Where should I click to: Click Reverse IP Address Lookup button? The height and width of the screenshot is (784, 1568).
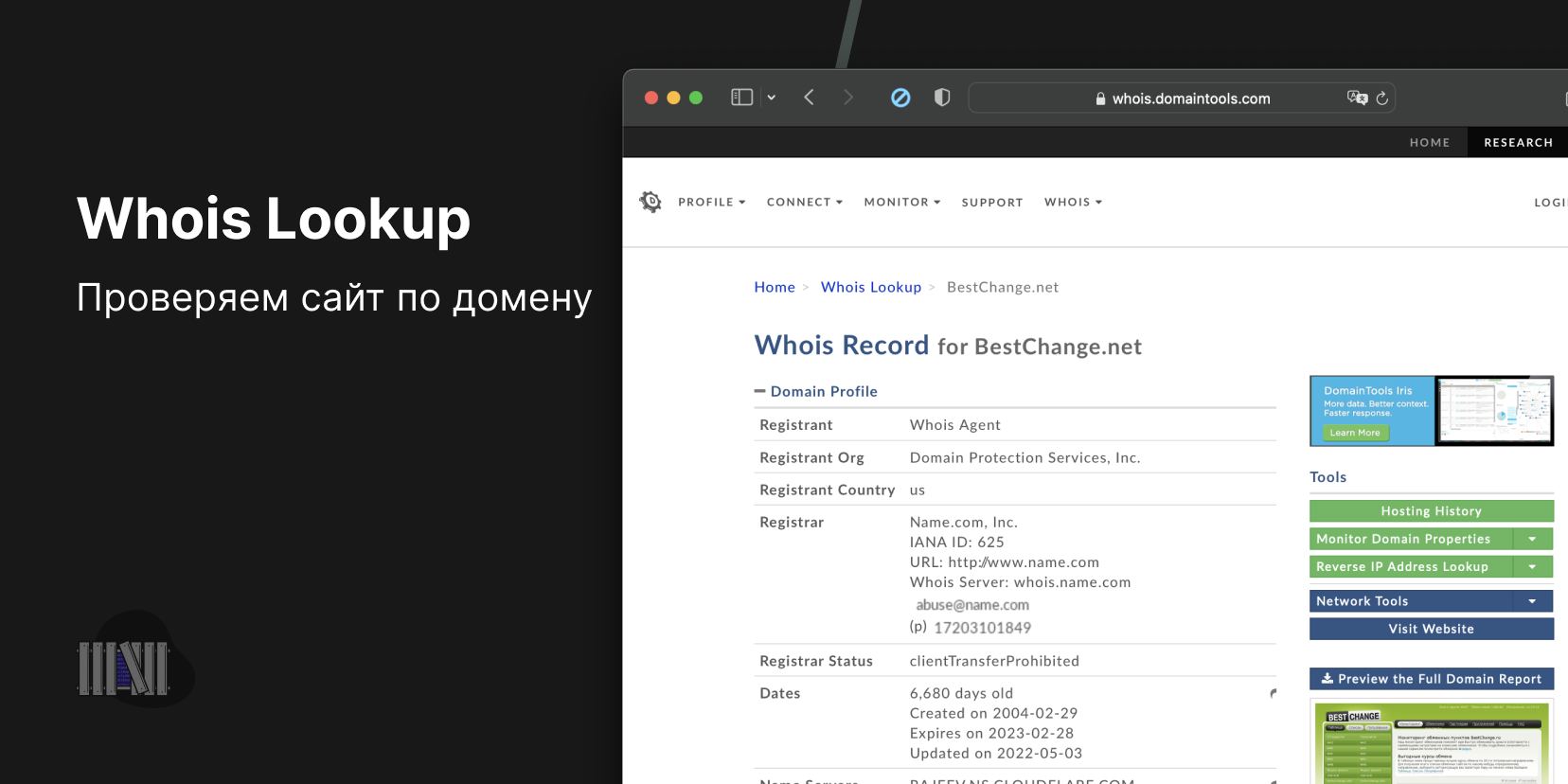(x=1411, y=566)
